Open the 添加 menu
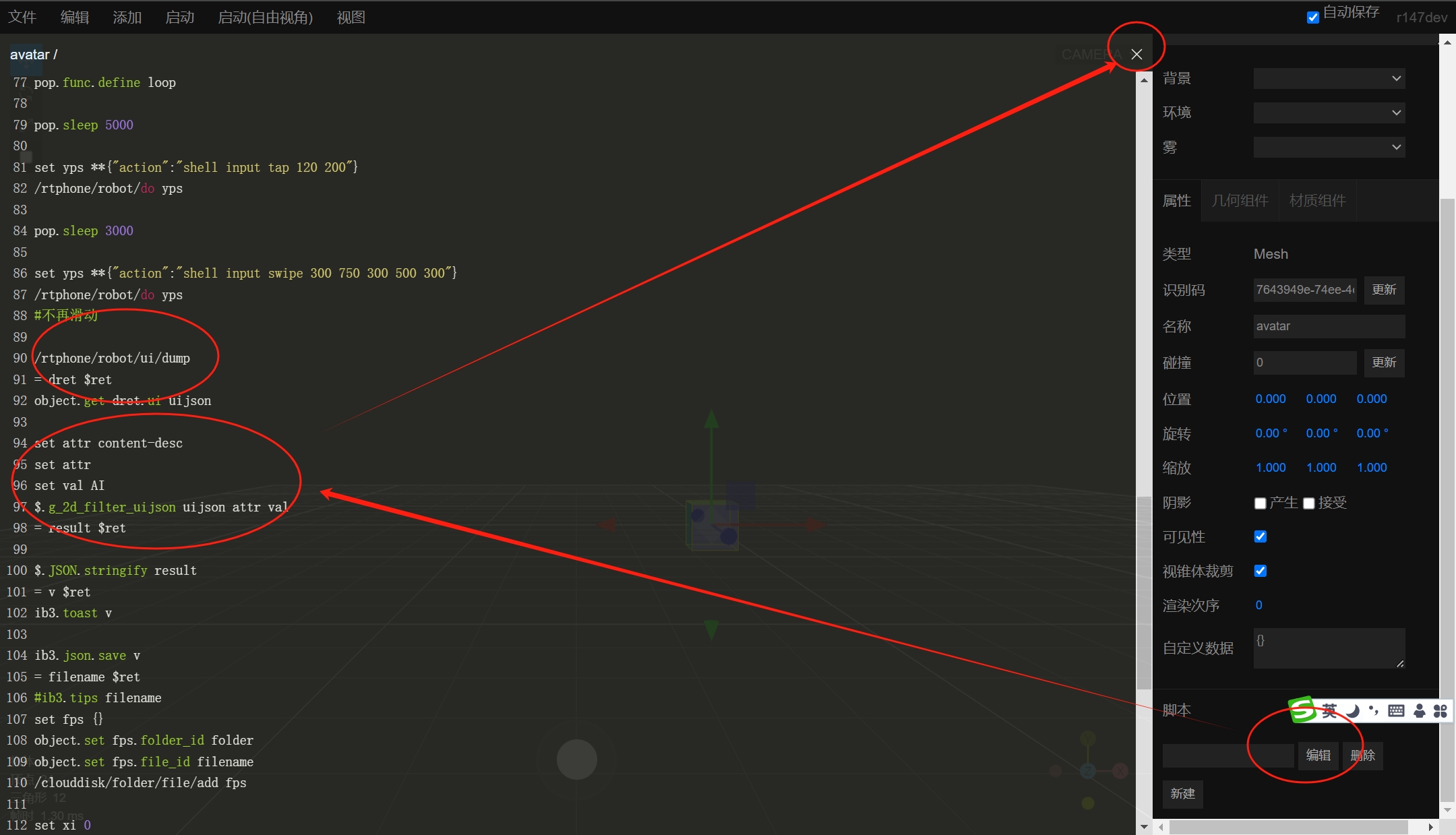This screenshot has height=835, width=1456. pyautogui.click(x=127, y=17)
